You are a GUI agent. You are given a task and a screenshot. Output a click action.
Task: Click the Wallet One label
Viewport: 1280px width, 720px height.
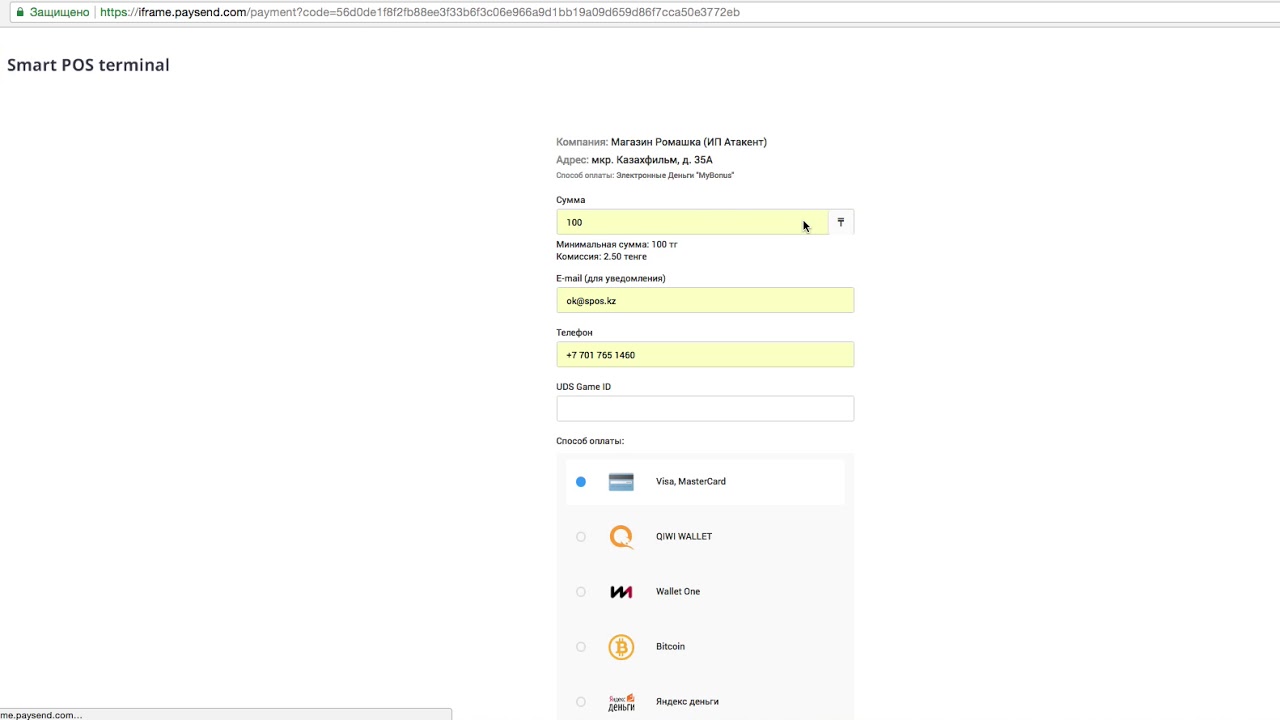[x=678, y=592]
